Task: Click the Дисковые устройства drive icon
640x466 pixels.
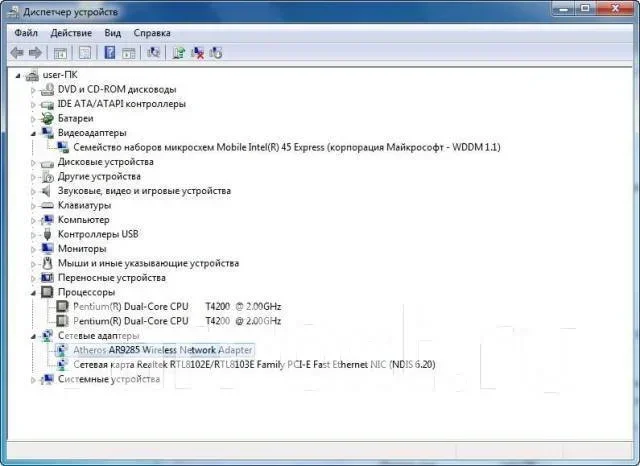Action: click(x=47, y=163)
